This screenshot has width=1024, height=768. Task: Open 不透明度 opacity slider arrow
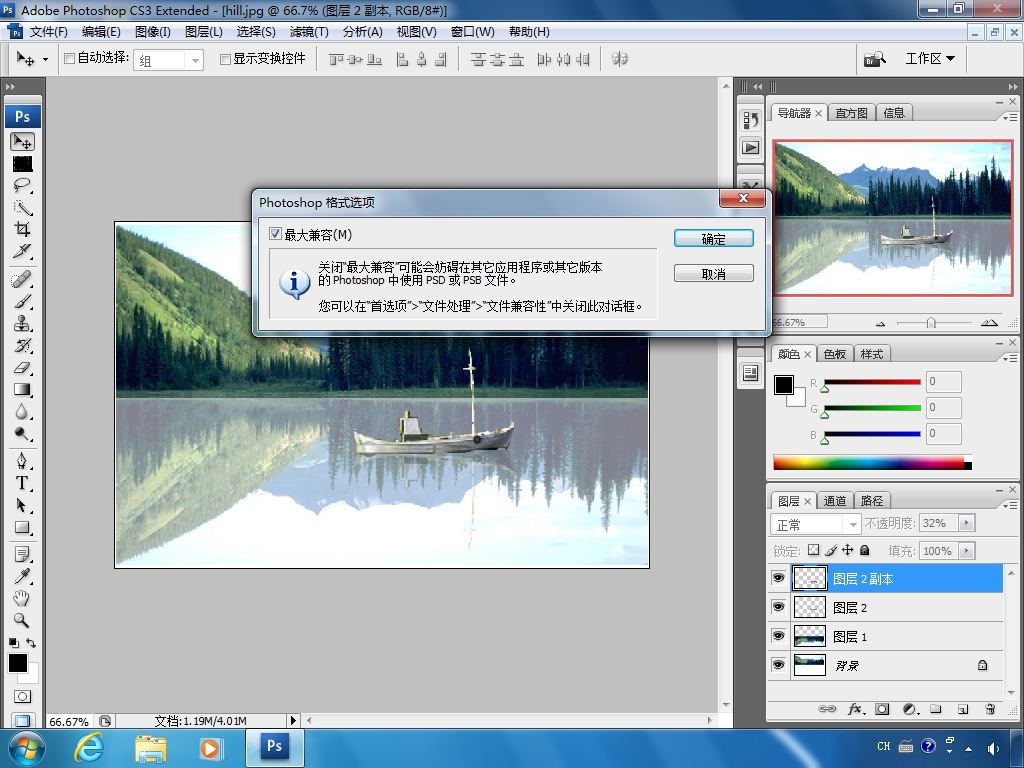point(967,522)
